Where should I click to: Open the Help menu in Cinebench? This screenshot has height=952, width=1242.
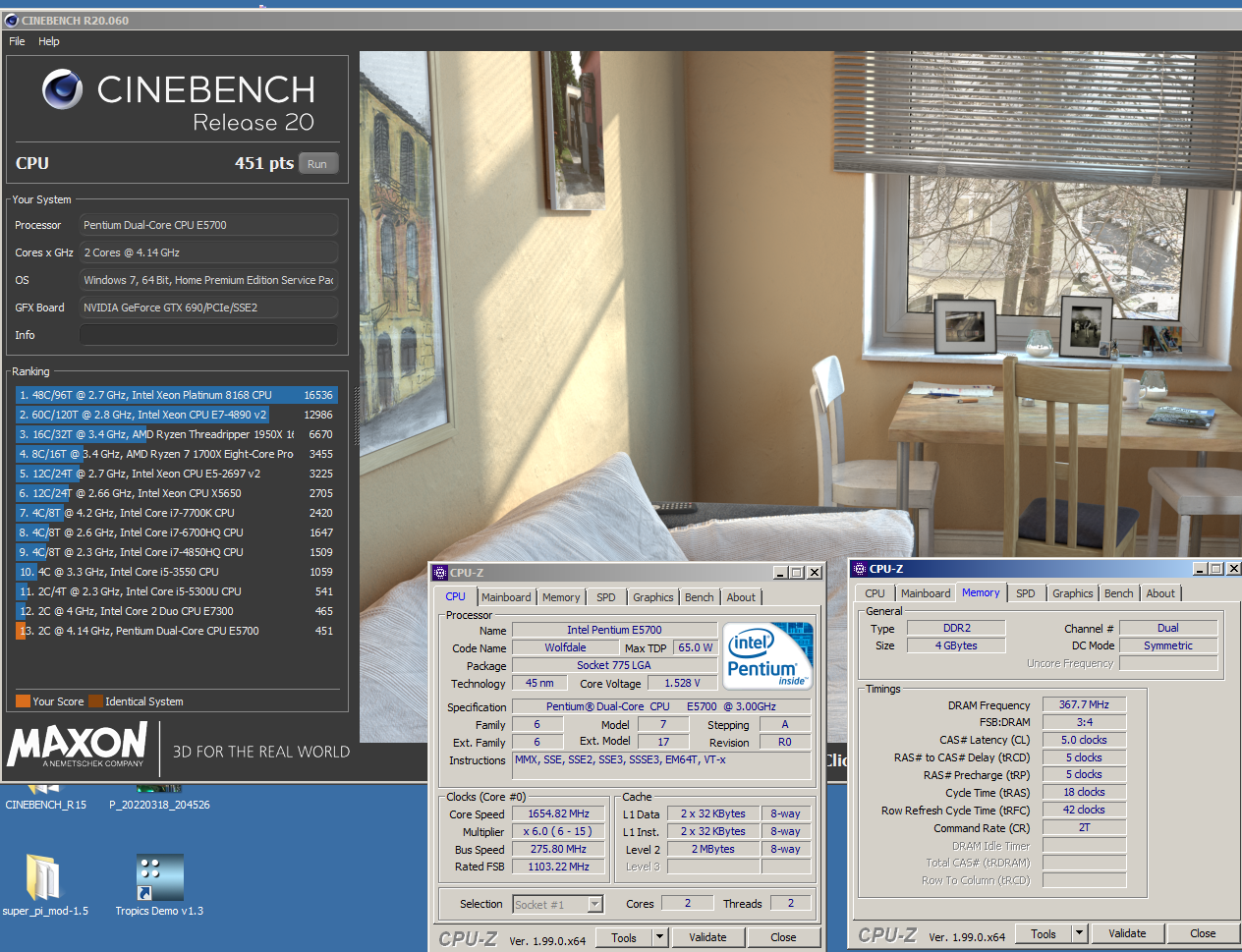coord(49,41)
